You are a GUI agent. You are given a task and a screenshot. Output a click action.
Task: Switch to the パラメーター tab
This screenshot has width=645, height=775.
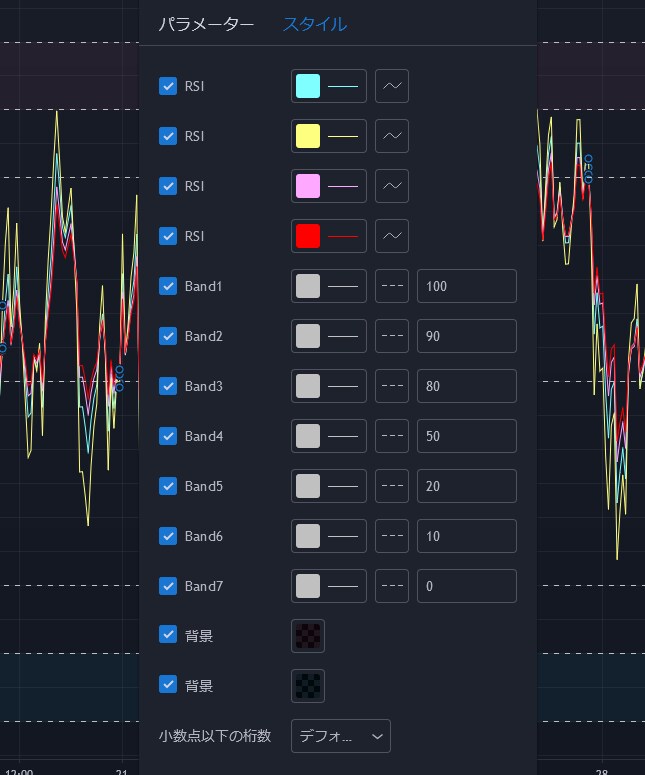pos(206,24)
